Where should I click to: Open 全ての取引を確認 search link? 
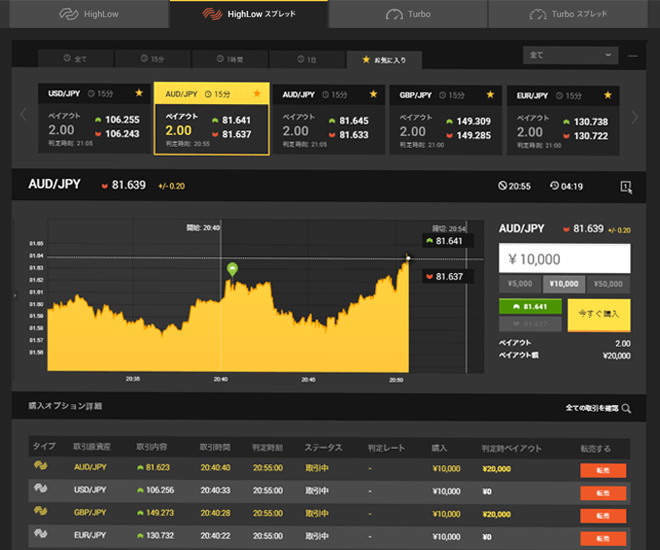598,408
